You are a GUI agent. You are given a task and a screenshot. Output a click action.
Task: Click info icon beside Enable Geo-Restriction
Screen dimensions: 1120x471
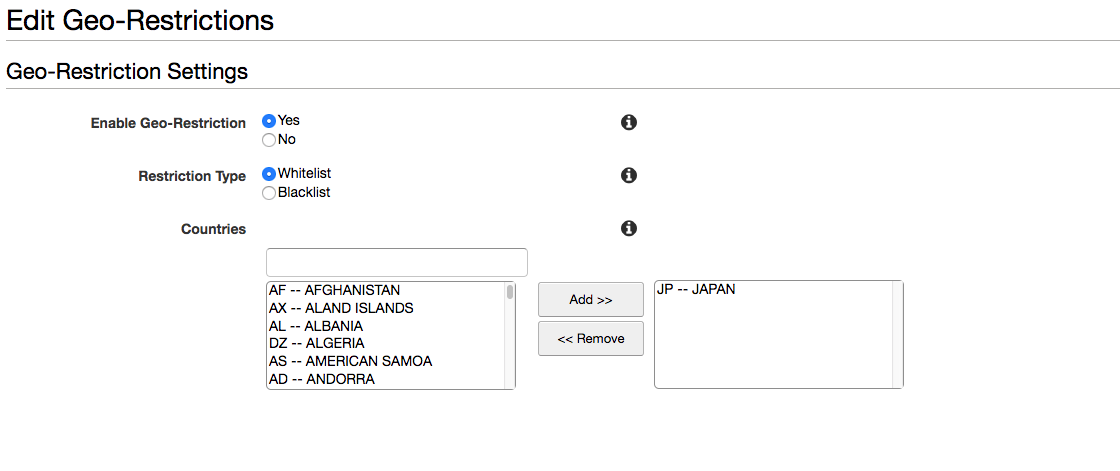coord(629,122)
